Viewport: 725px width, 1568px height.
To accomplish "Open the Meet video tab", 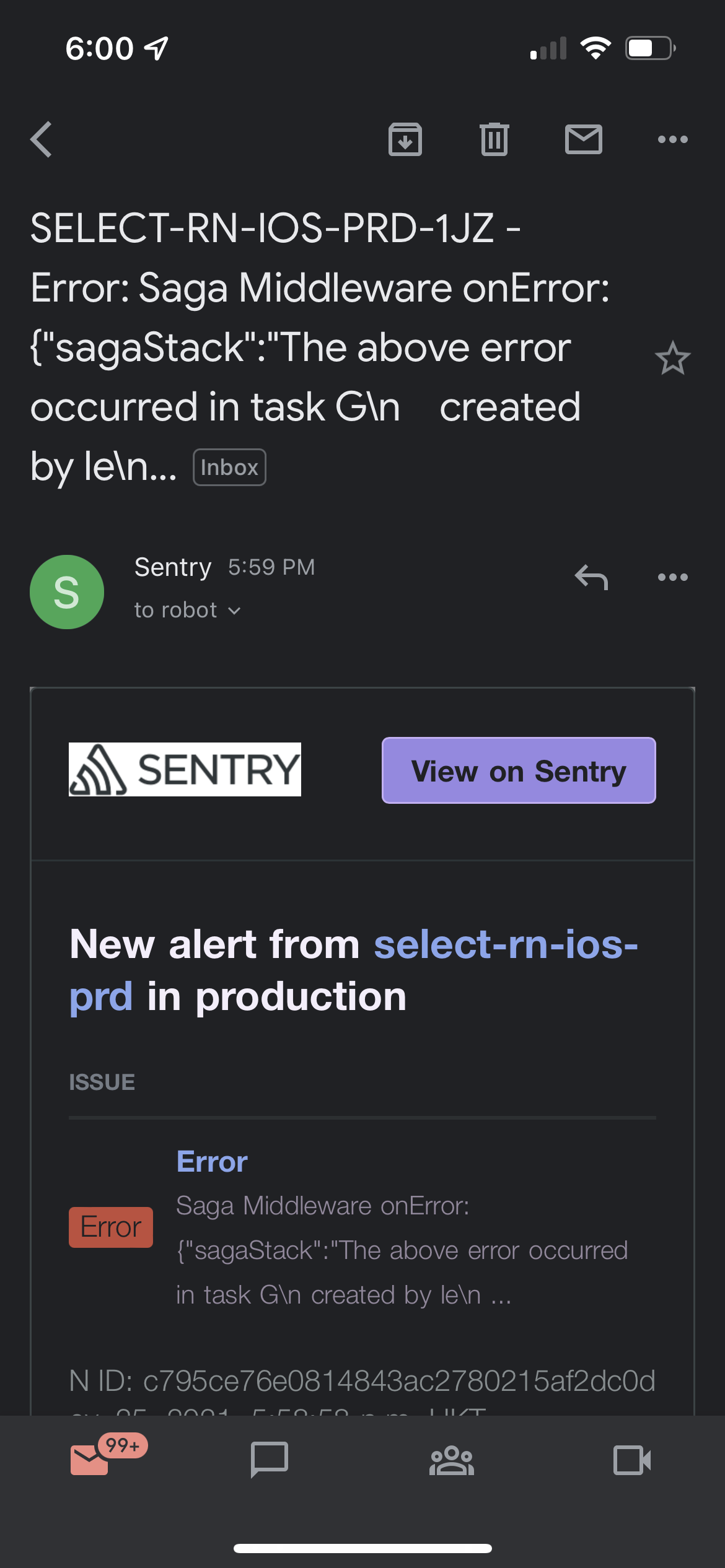I will 632,1460.
